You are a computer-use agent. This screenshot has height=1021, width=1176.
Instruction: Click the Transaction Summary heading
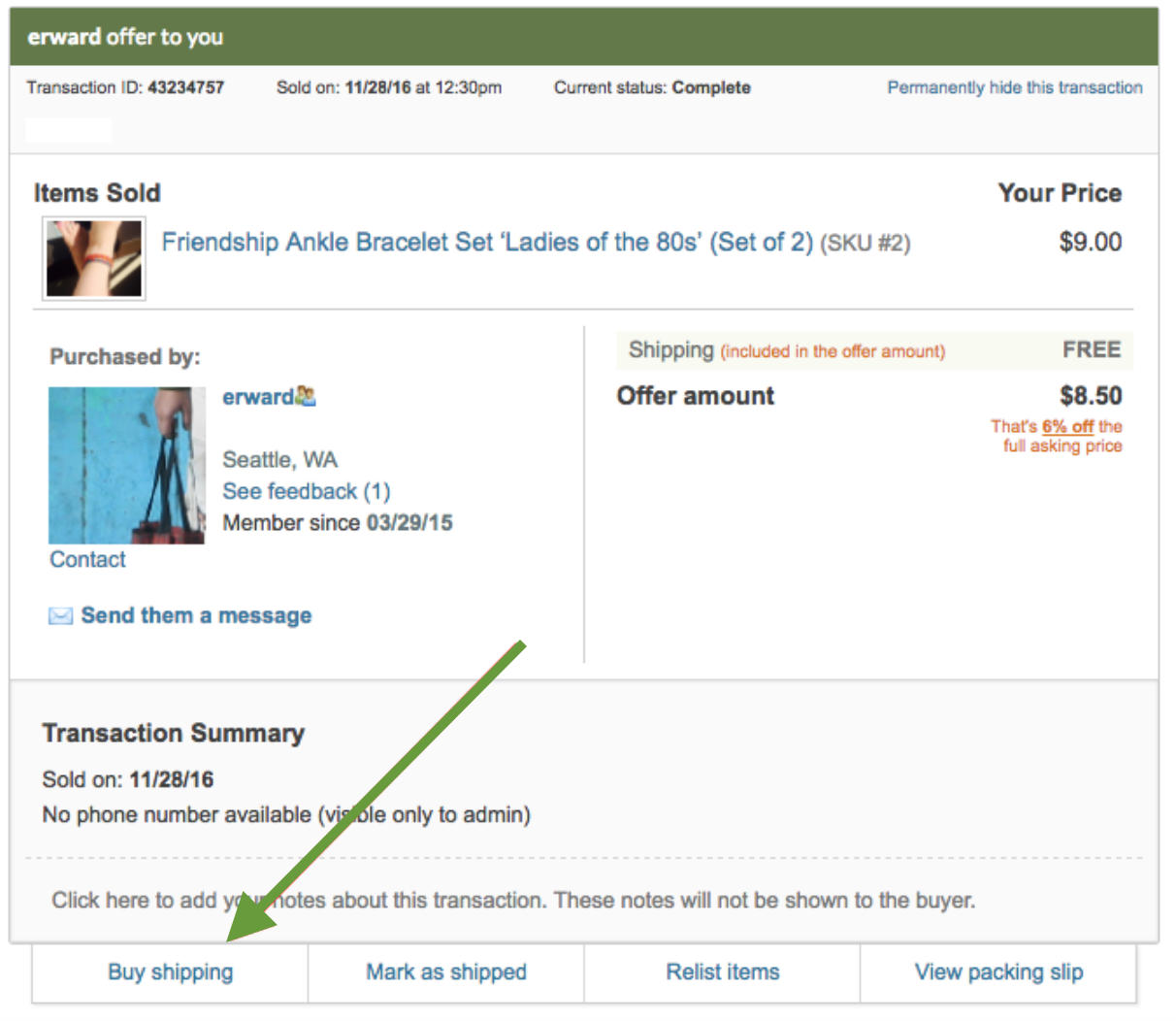coord(174,734)
